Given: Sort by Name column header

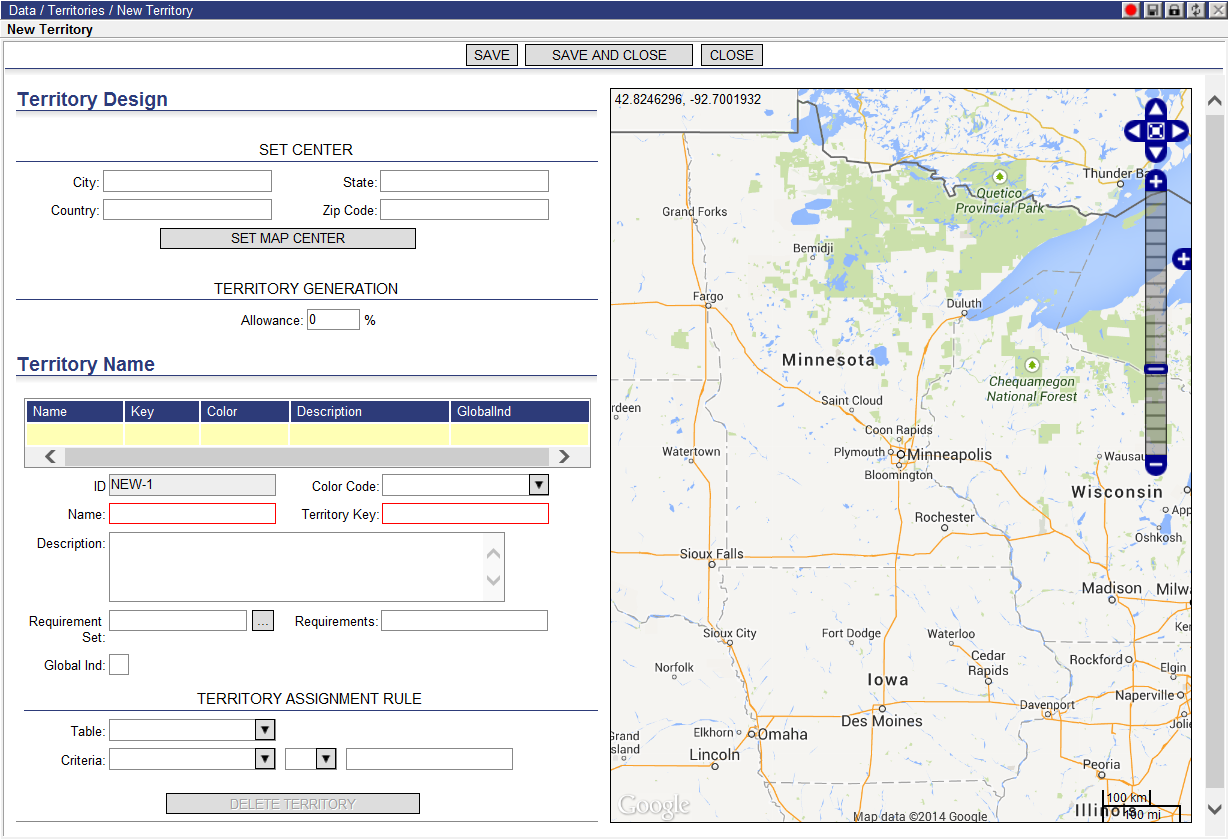Looking at the screenshot, I should point(76,411).
